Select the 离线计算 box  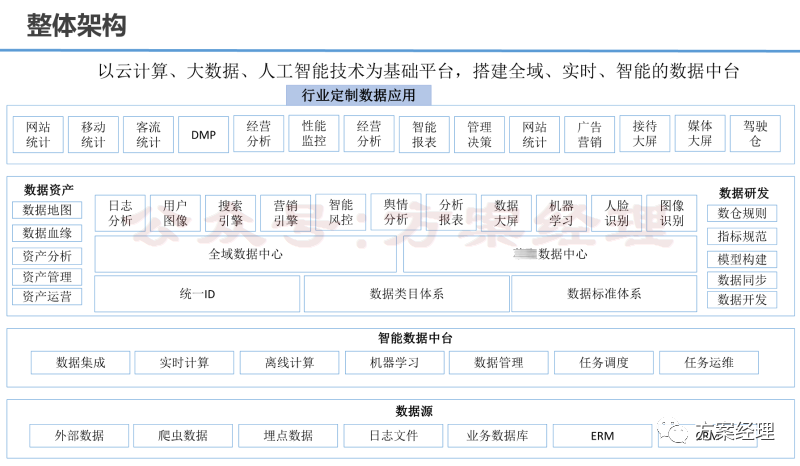pos(289,363)
